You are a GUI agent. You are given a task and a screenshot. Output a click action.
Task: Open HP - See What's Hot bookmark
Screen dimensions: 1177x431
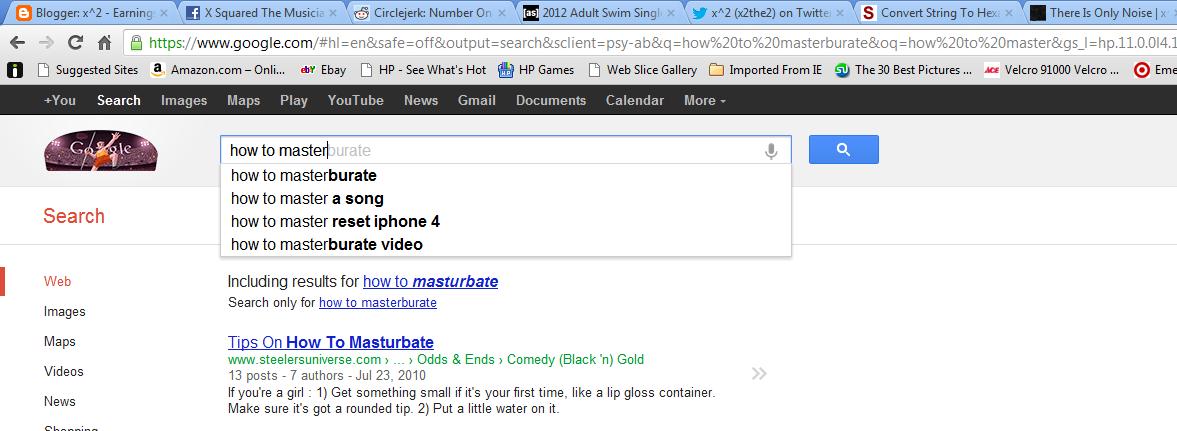[423, 70]
